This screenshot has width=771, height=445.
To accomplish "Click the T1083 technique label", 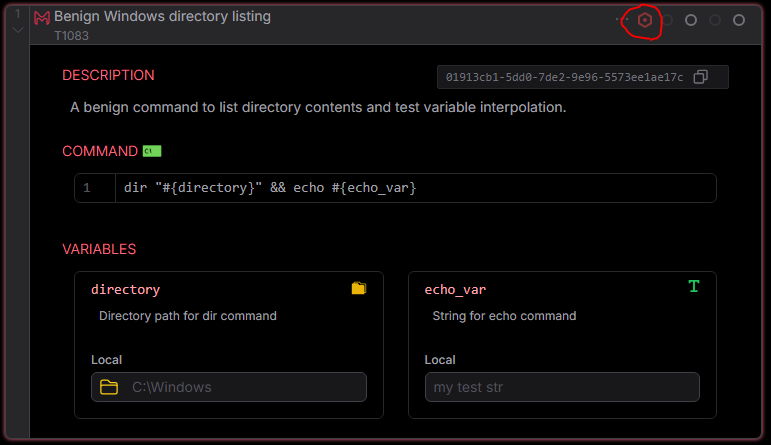I will (x=71, y=35).
